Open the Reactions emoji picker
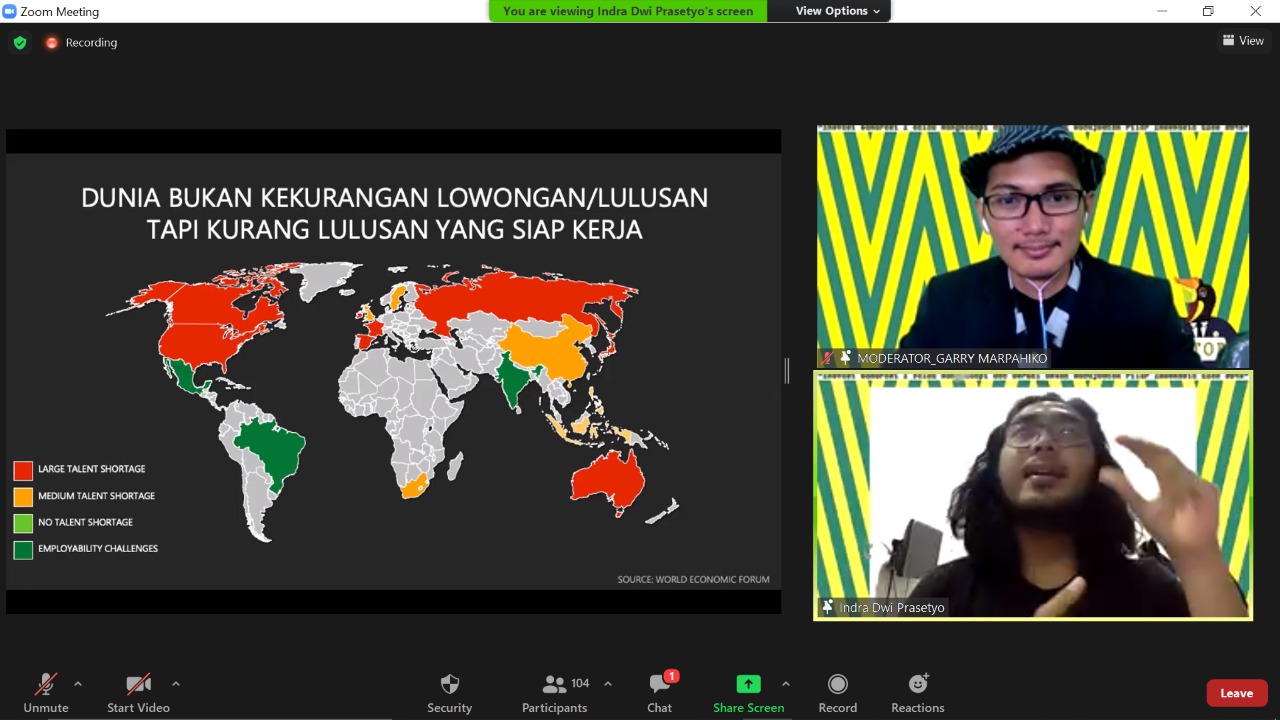Viewport: 1280px width, 720px height. 917,684
